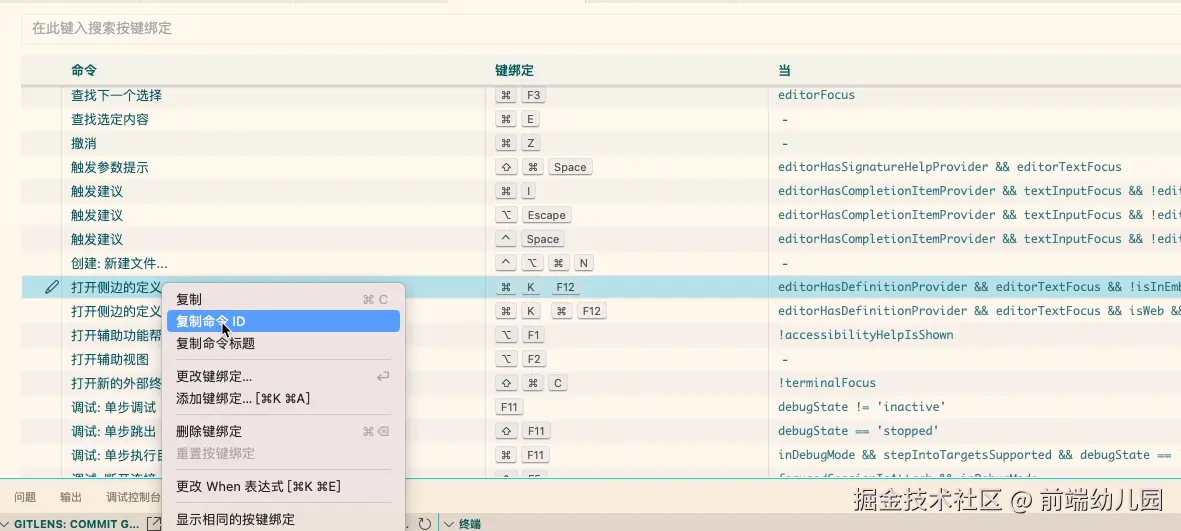Choose 更改 When 表达式 menu entry
Viewport: 1181px width, 531px height.
pos(282,487)
